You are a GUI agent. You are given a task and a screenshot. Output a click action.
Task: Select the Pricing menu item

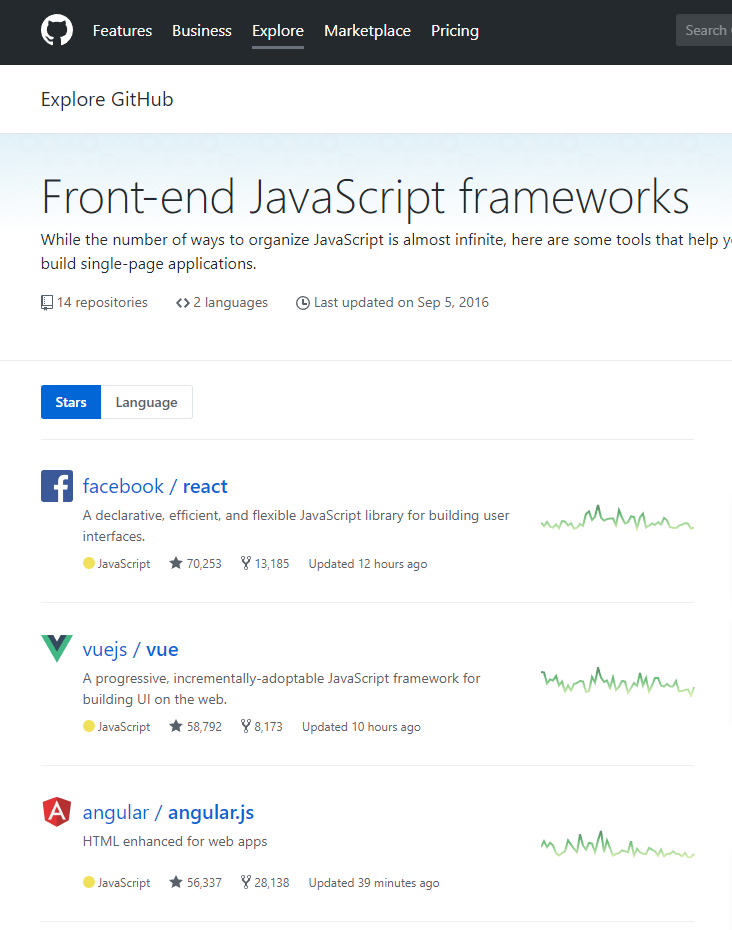455,31
